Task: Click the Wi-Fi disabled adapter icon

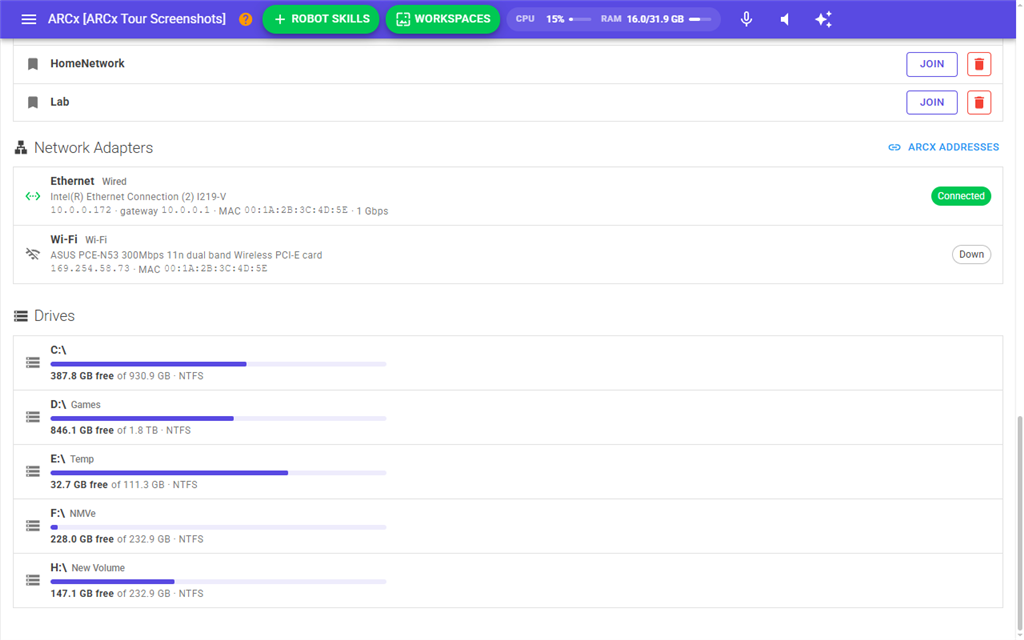Action: [x=33, y=254]
